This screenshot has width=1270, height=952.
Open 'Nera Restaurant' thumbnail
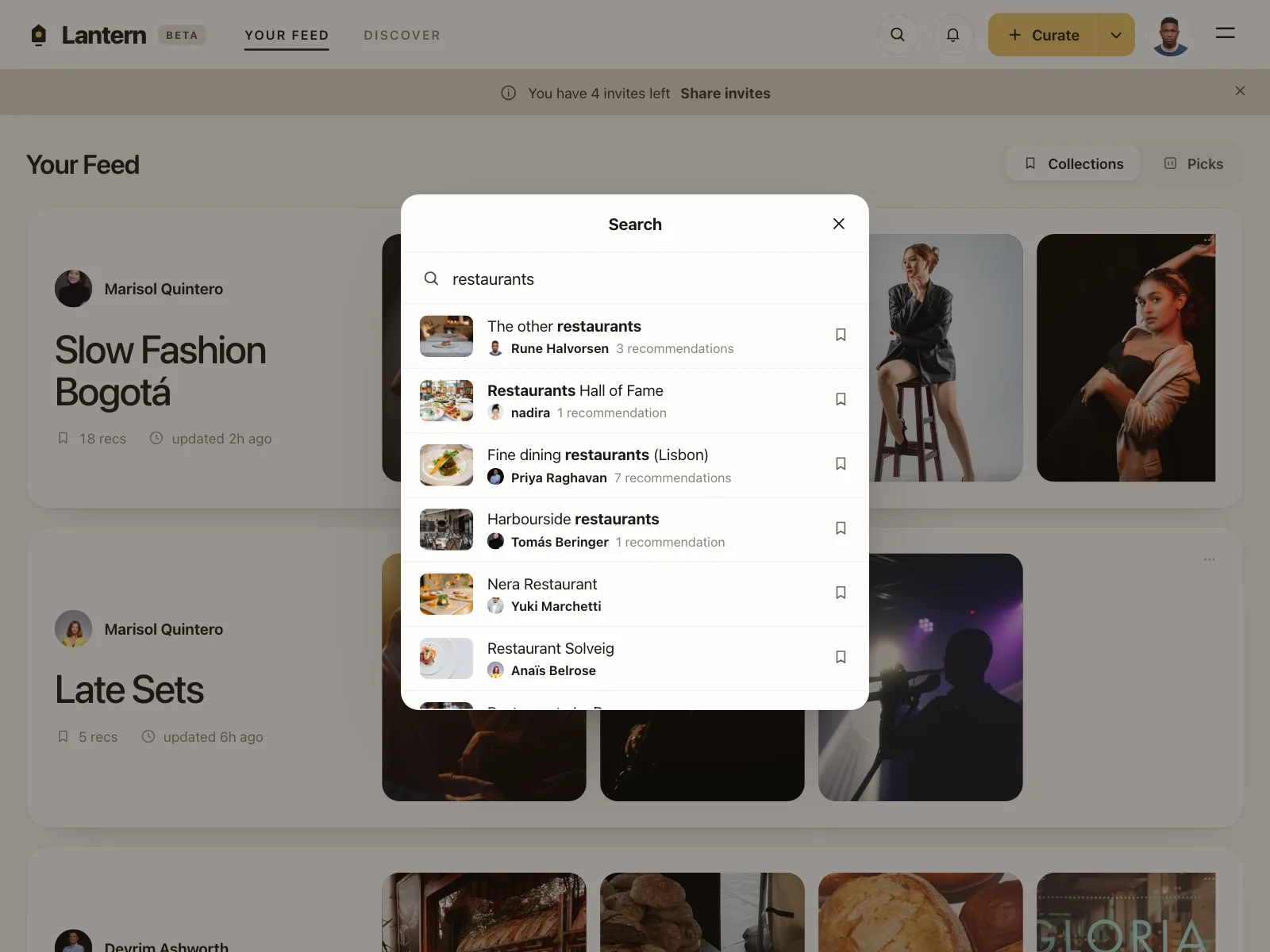click(x=446, y=594)
